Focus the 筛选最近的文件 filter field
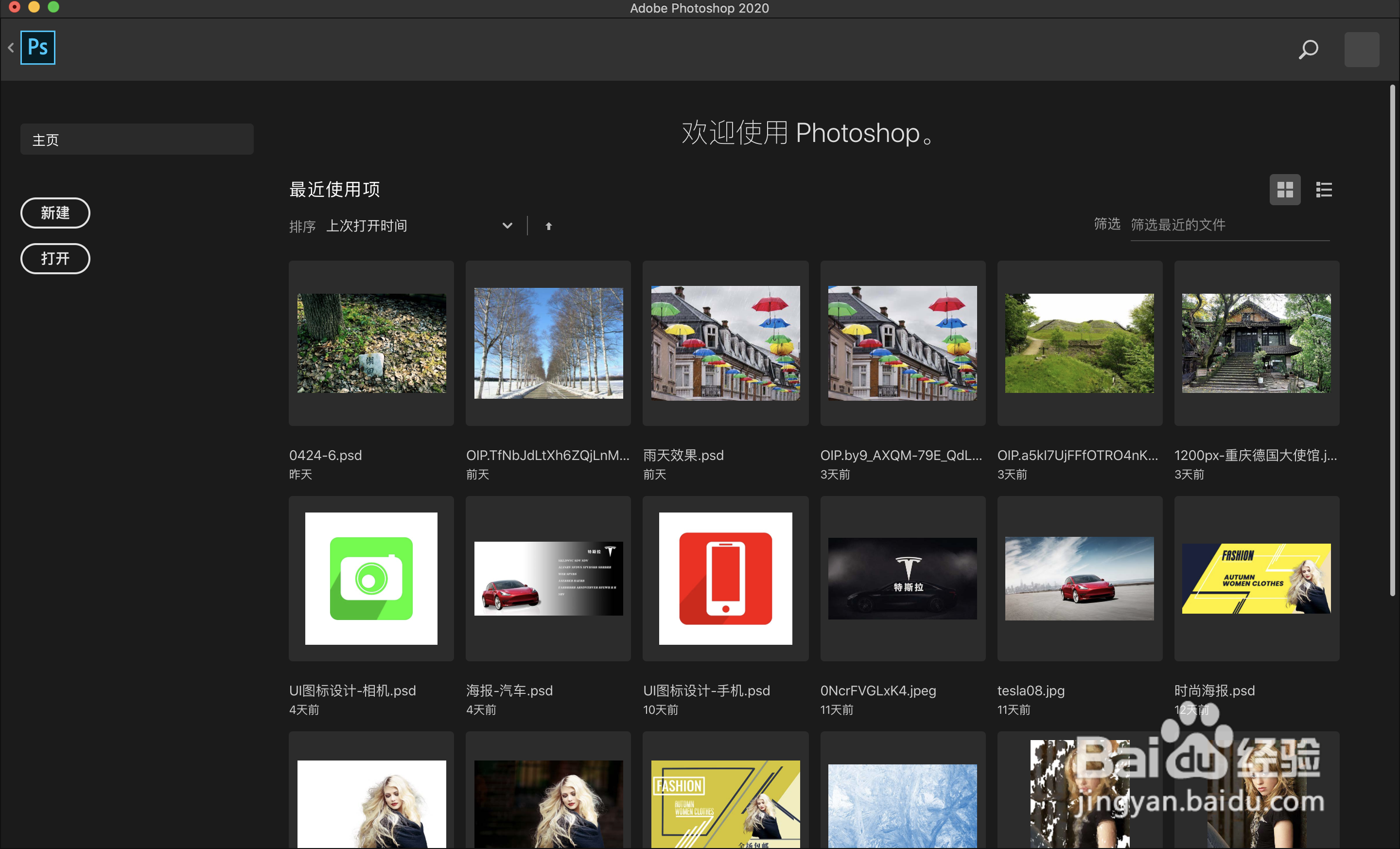 tap(1228, 225)
